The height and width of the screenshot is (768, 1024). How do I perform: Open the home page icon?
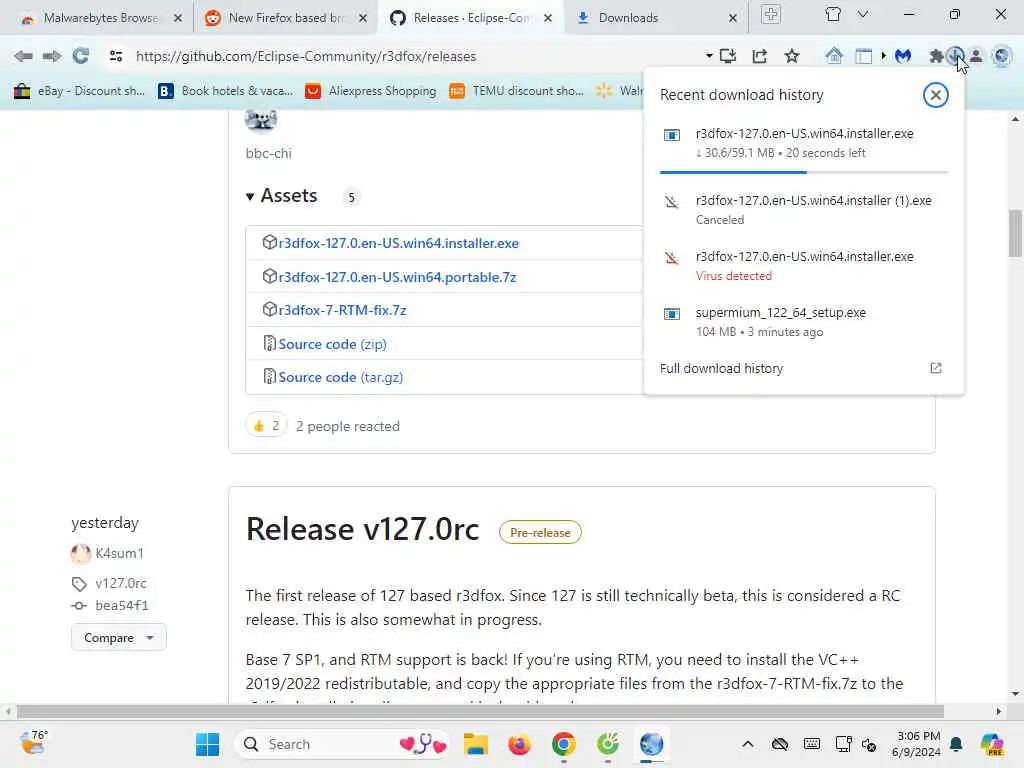point(834,56)
